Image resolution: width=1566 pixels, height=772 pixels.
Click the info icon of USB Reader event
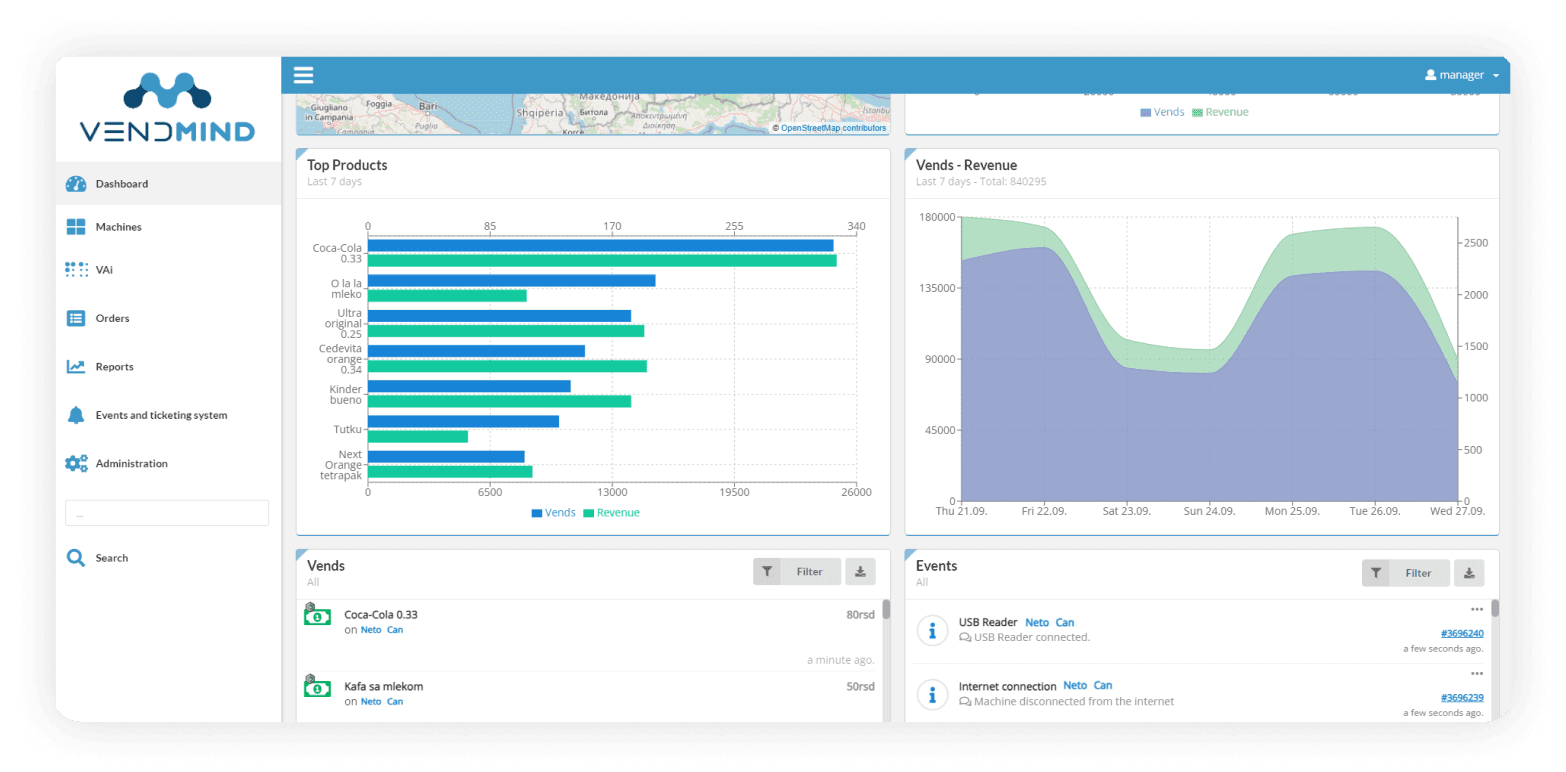(x=932, y=631)
